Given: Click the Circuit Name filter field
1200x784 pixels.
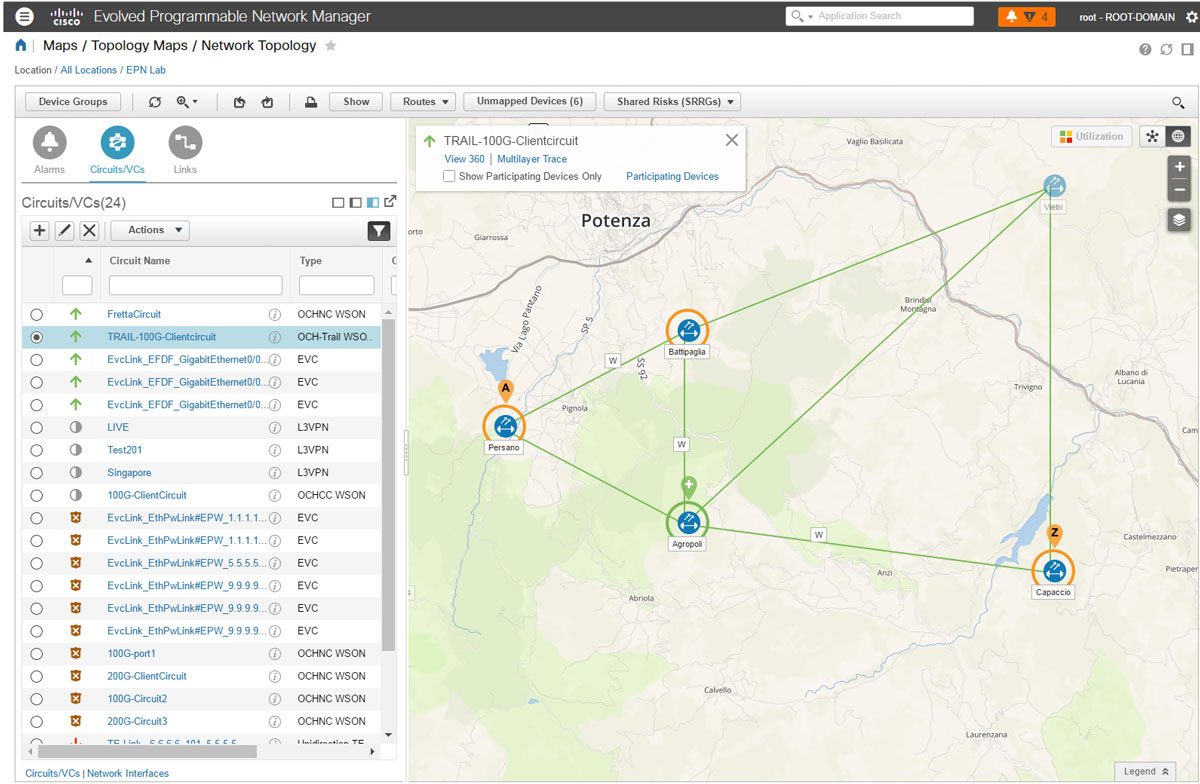Looking at the screenshot, I should pyautogui.click(x=195, y=286).
